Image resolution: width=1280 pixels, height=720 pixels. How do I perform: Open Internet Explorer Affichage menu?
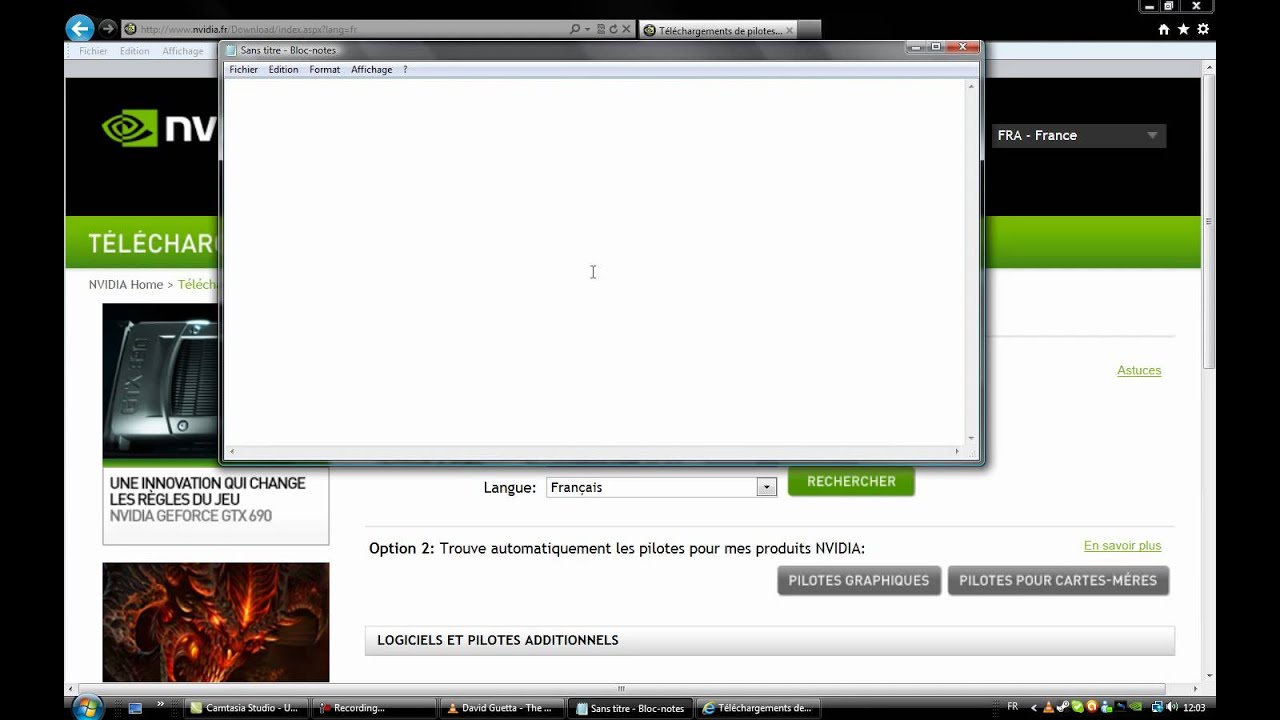[182, 51]
